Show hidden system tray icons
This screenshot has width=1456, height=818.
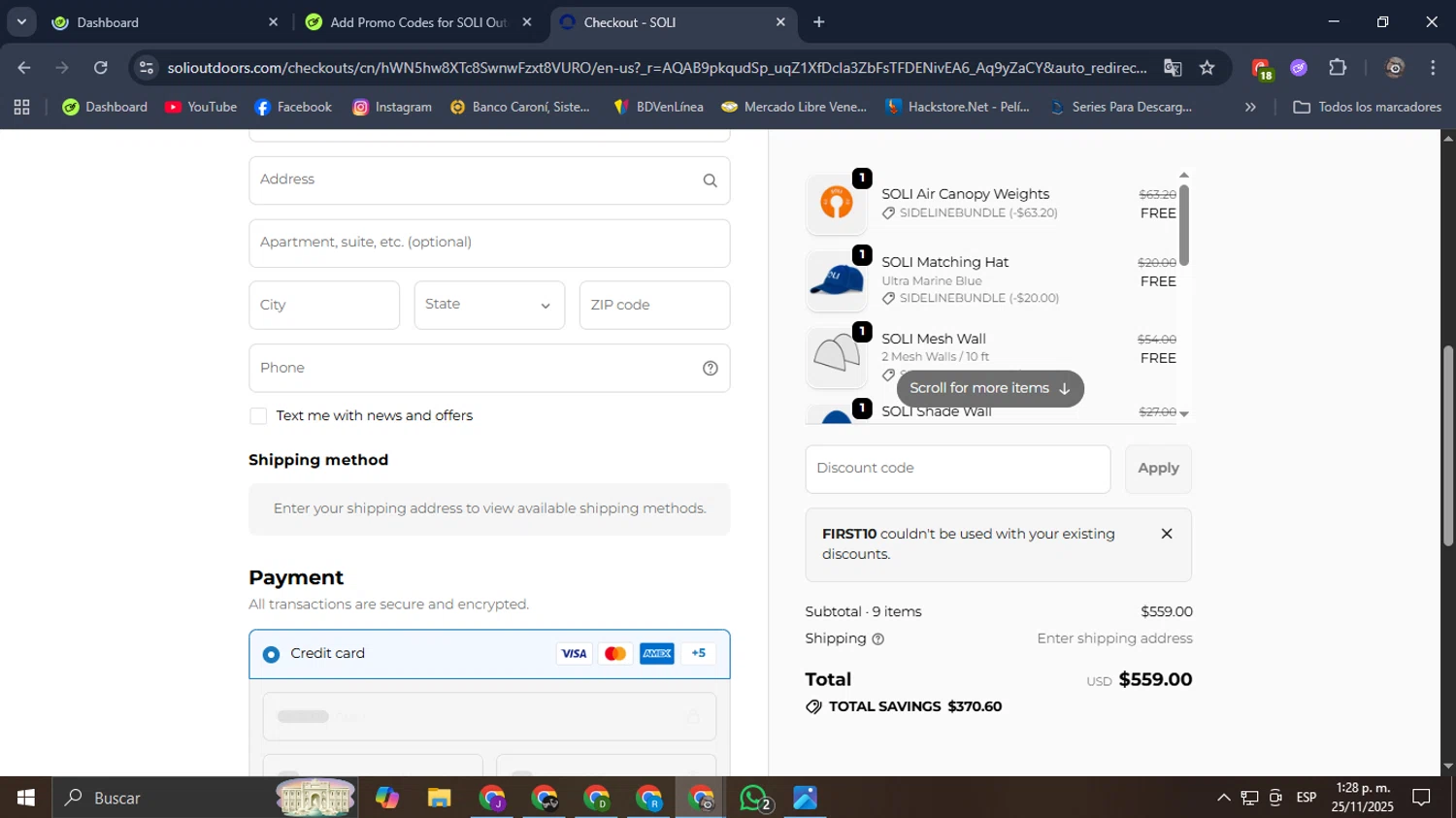[x=1224, y=798]
